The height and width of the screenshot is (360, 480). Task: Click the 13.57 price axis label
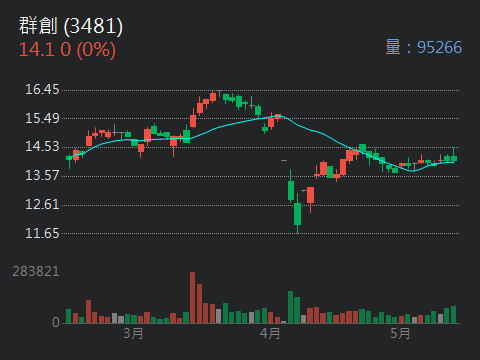[42, 175]
